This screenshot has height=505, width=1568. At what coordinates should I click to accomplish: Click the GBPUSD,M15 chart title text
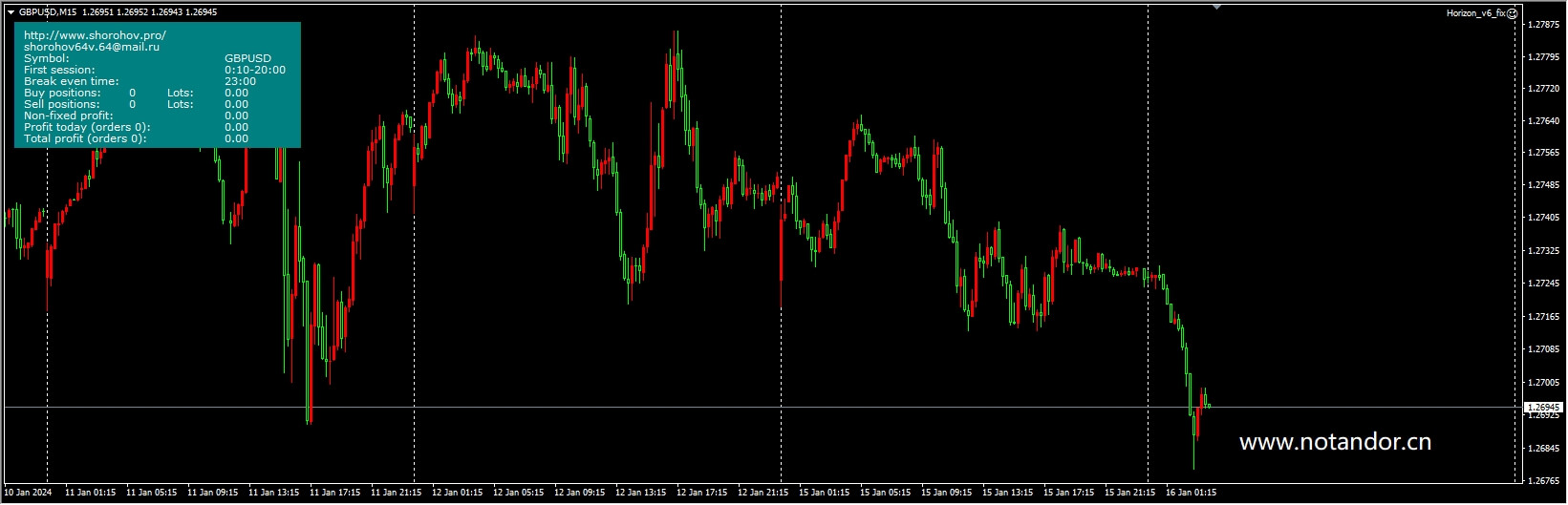pyautogui.click(x=49, y=12)
